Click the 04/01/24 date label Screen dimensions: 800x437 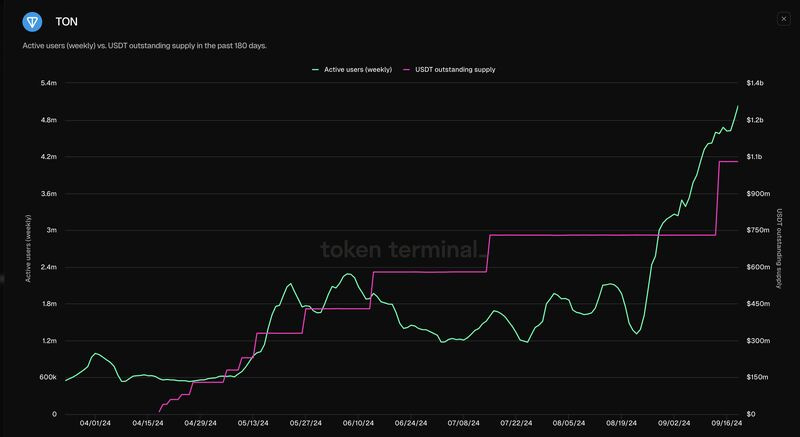95,424
